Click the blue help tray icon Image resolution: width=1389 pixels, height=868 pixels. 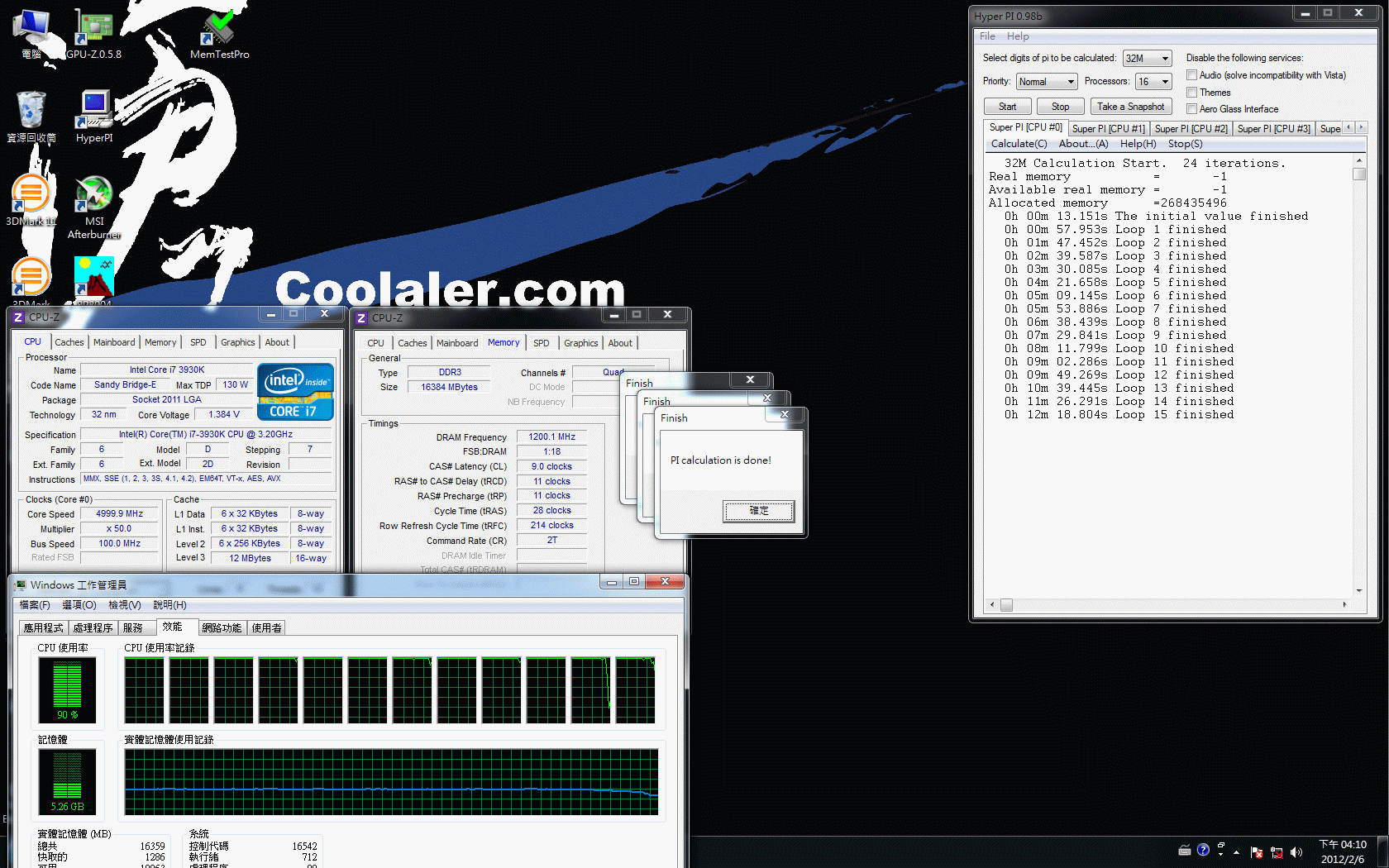[x=1203, y=850]
